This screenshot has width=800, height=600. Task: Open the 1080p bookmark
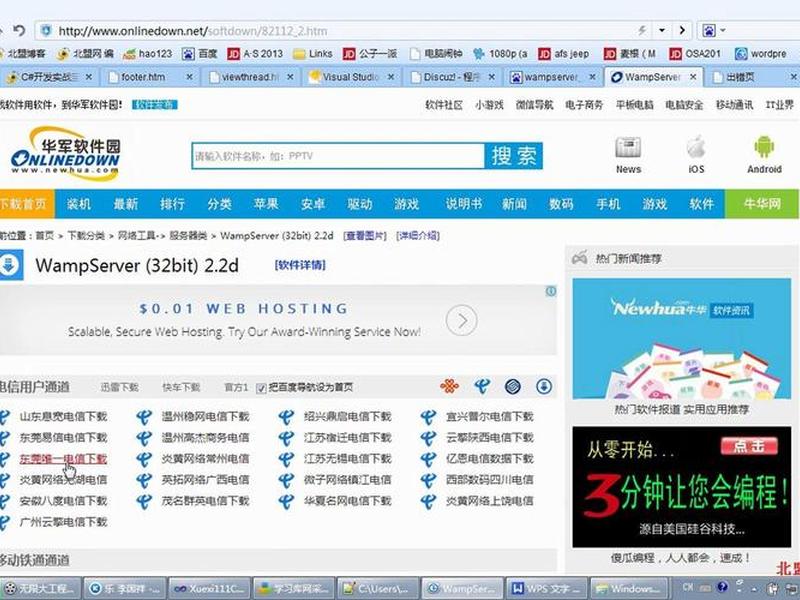(x=500, y=54)
